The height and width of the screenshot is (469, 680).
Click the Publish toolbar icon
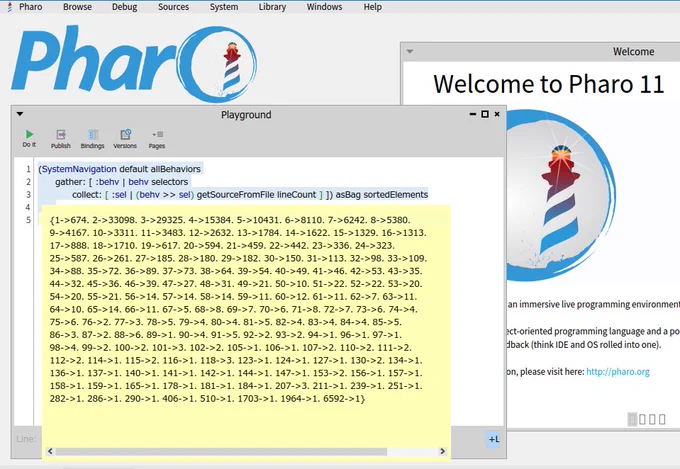tap(61, 139)
